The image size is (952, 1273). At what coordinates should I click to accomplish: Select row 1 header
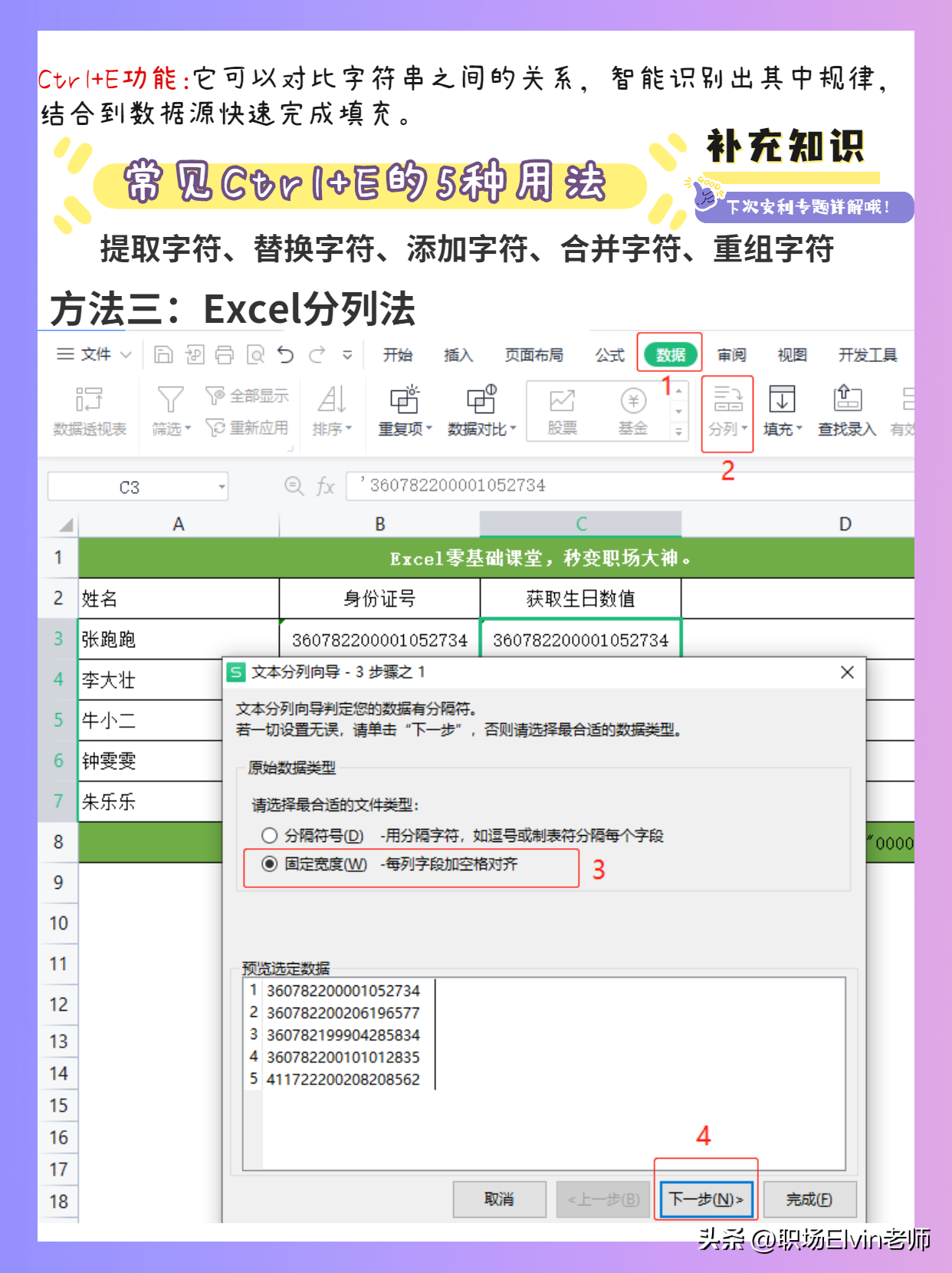click(58, 558)
